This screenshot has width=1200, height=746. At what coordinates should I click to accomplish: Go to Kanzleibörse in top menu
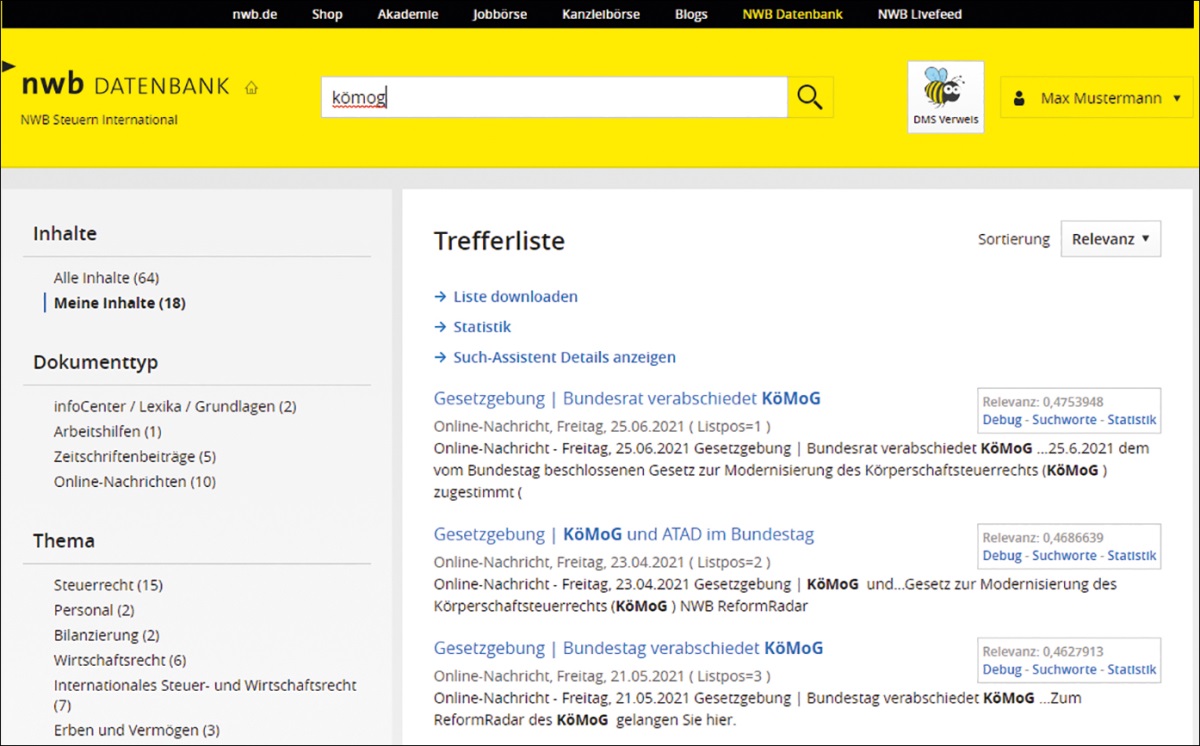coord(601,14)
